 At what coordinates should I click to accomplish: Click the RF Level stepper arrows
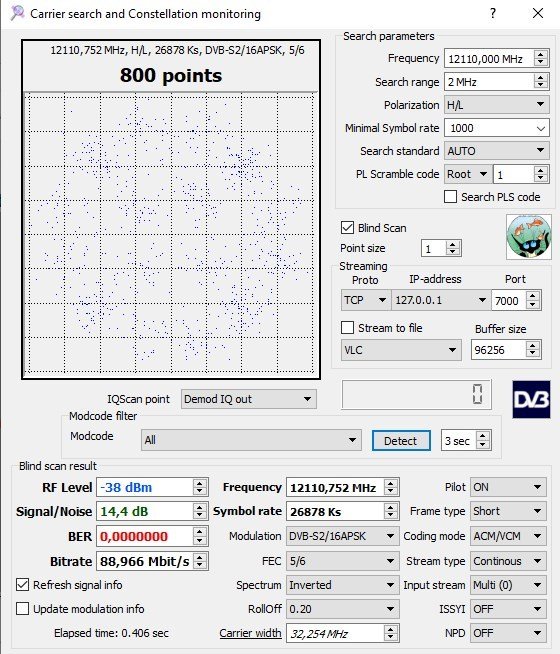coord(200,487)
